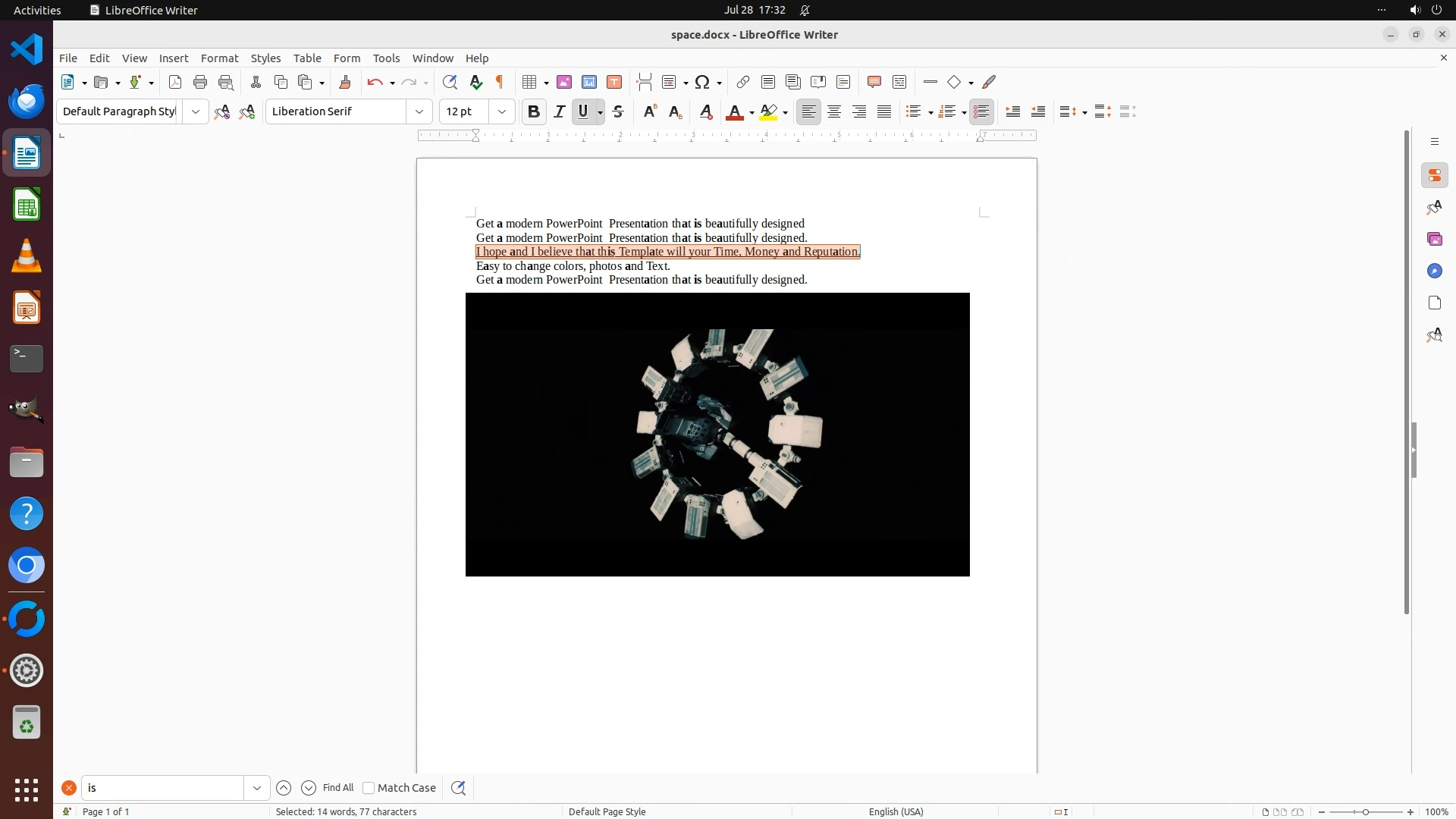Open the Format menu

(219, 58)
